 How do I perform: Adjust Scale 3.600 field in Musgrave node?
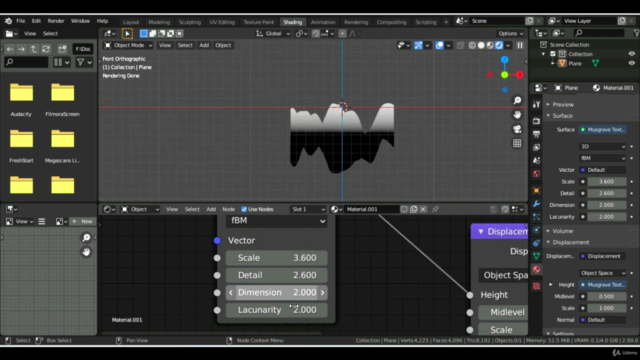click(x=276, y=258)
